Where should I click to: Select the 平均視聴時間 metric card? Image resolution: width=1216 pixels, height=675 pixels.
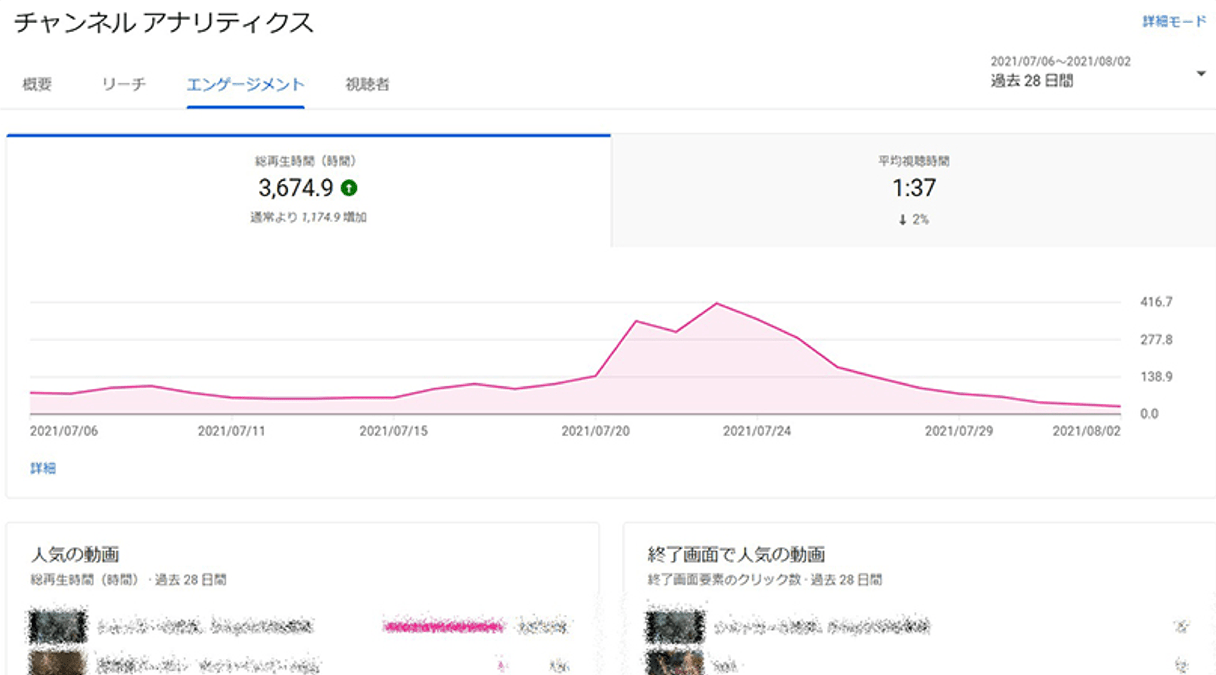point(911,190)
